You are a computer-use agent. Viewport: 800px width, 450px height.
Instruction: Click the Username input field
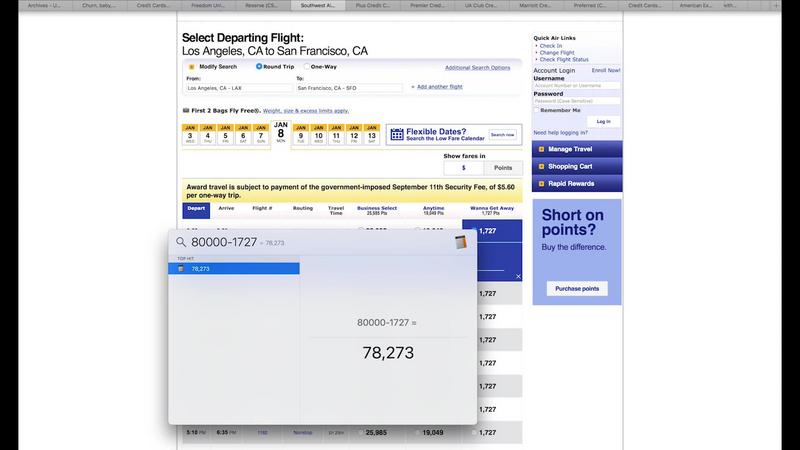pos(577,86)
